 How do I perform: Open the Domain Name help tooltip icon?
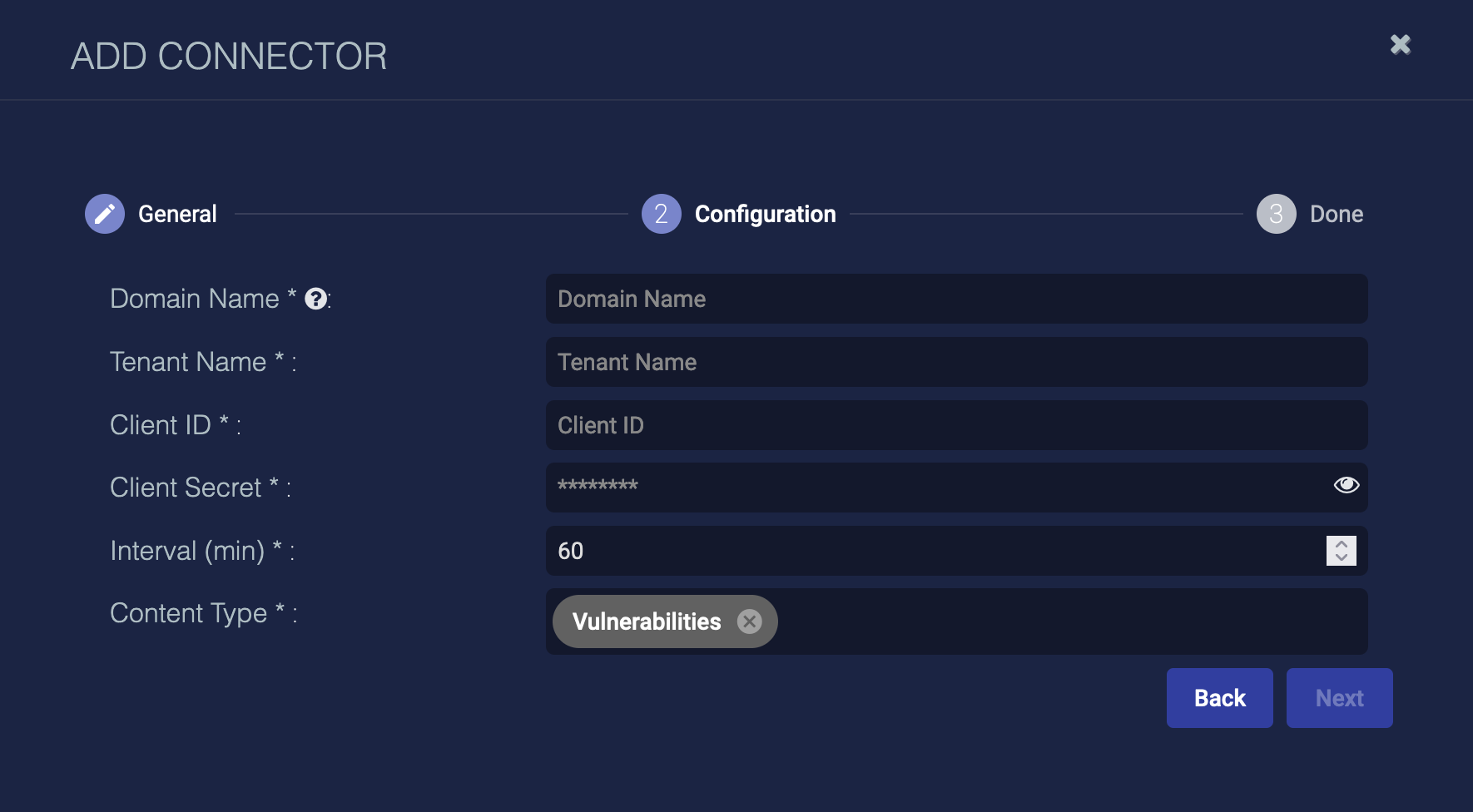pos(315,299)
